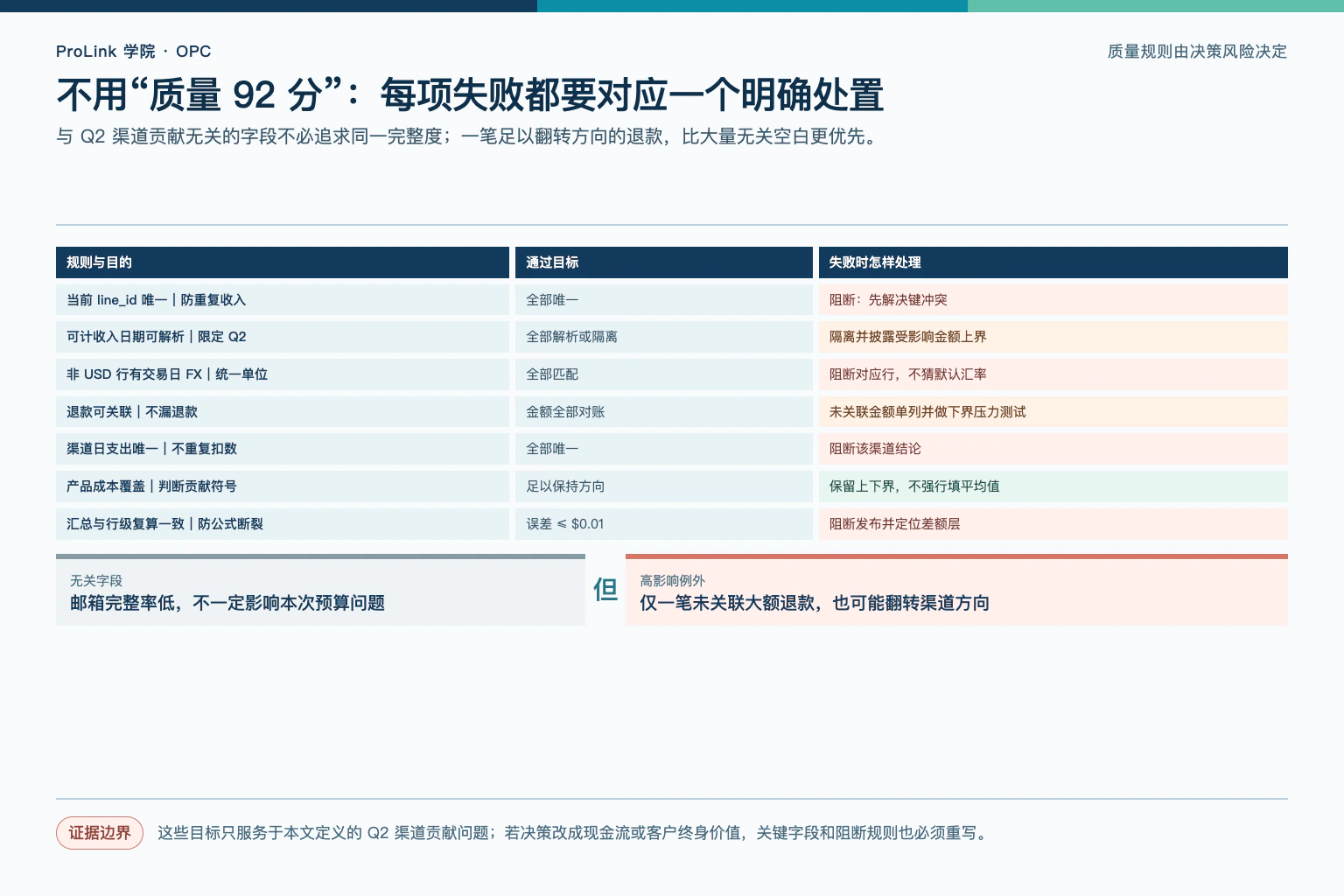
Task: Click the '质量规则由决策风险决定' top-right label
Action: (1197, 52)
